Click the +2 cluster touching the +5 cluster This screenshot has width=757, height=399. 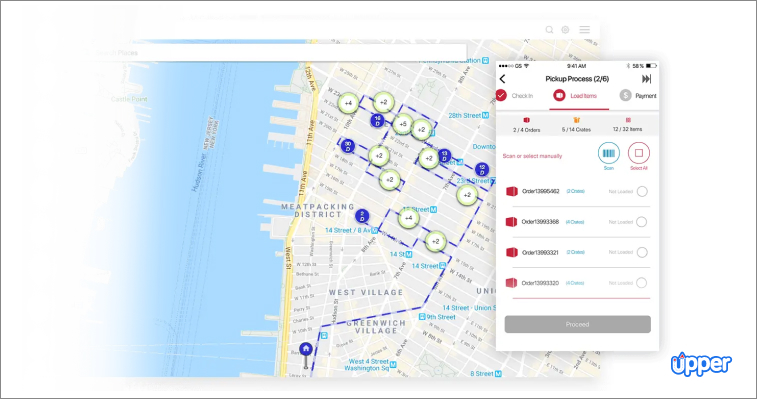[x=421, y=129]
